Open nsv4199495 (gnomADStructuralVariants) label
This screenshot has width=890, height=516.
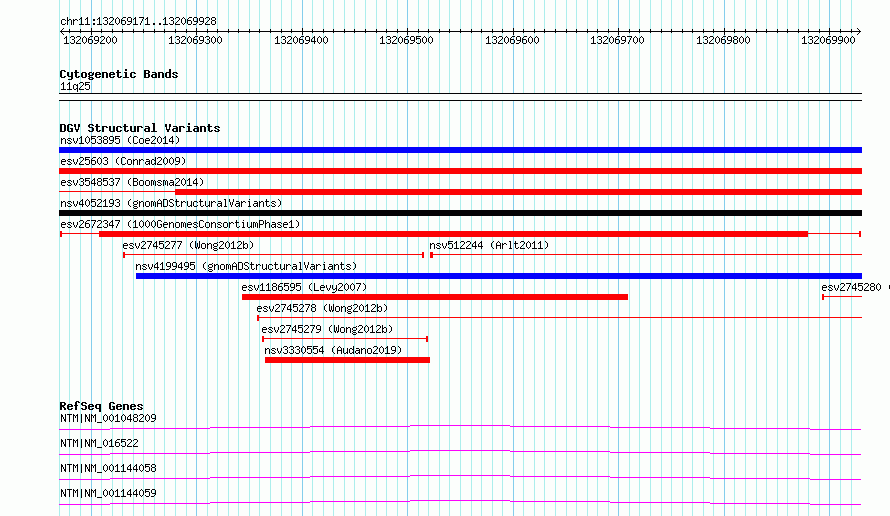(x=246, y=266)
